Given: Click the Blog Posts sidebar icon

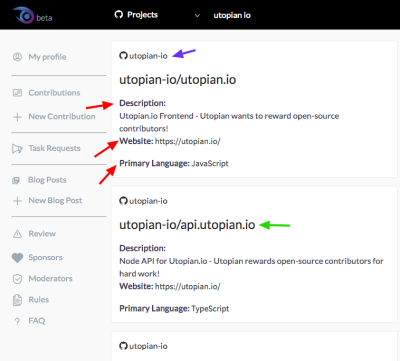Looking at the screenshot, I should [16, 180].
